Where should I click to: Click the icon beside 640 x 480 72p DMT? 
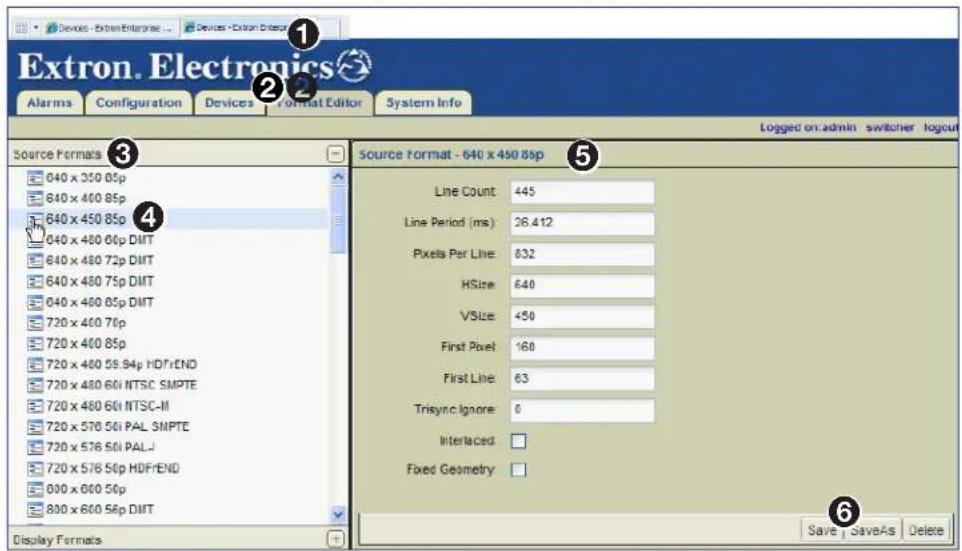[35, 261]
